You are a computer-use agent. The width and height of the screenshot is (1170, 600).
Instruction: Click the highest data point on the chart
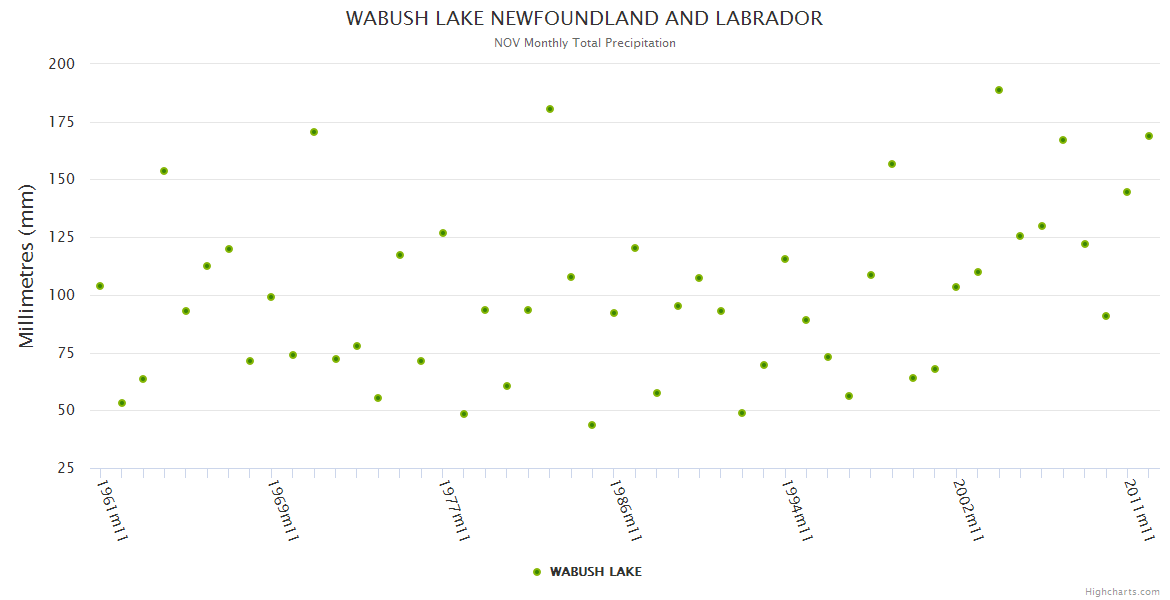tap(999, 90)
